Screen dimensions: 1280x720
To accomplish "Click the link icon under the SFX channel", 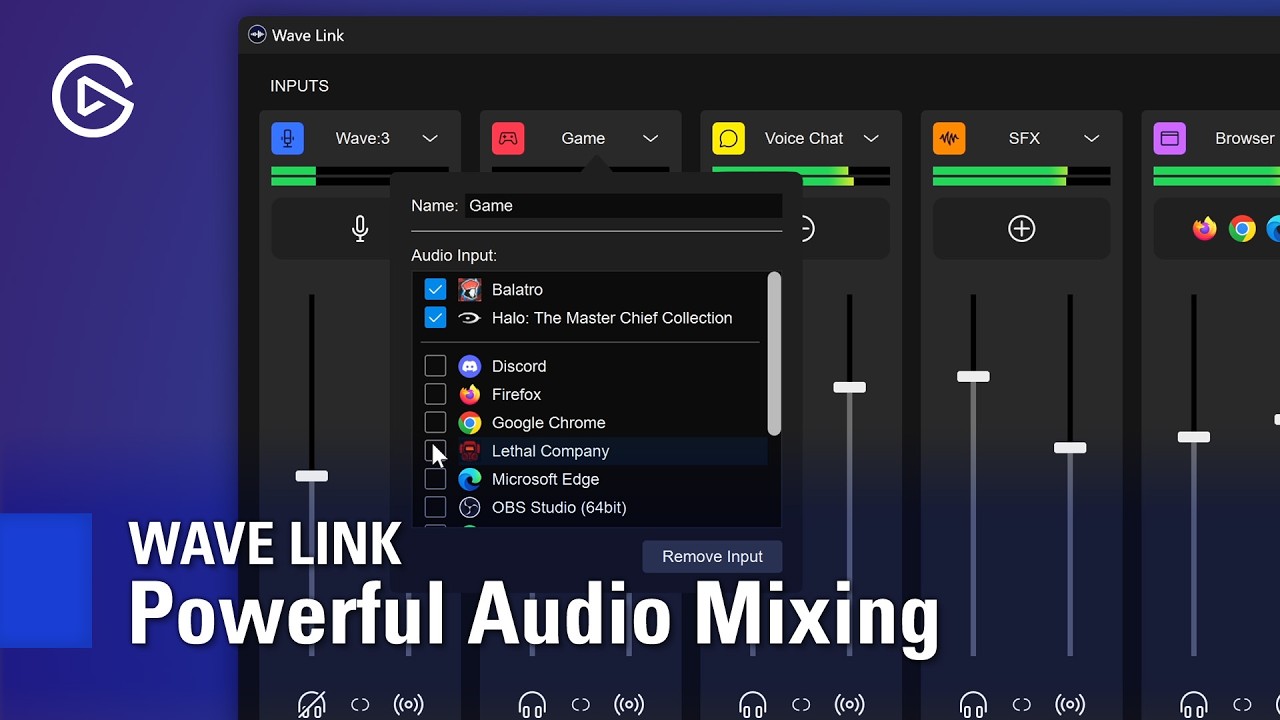I will (1022, 705).
